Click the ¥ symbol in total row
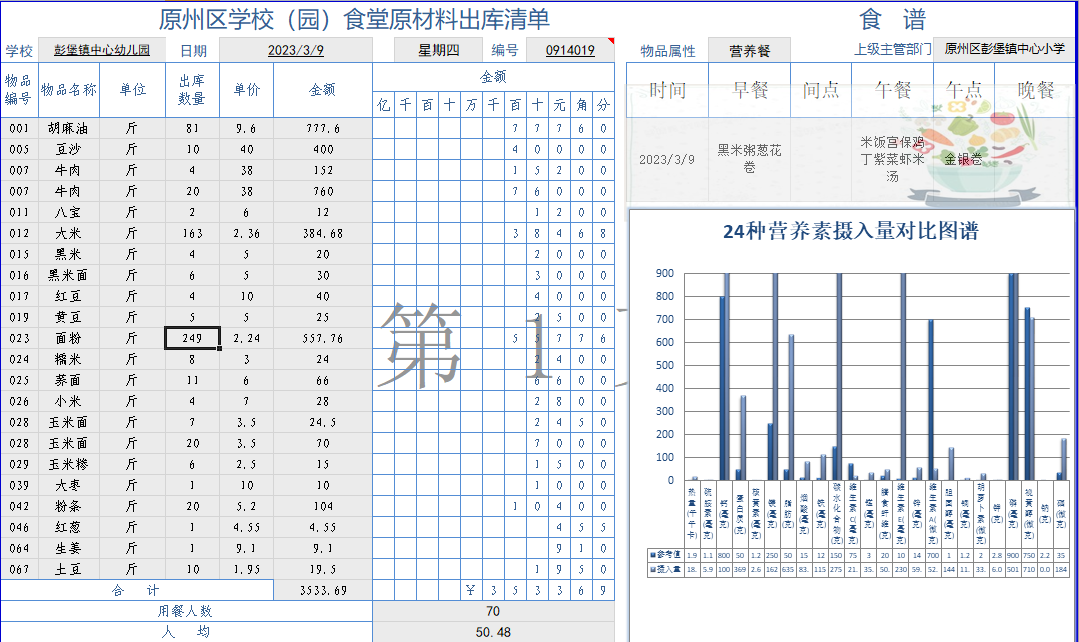 coord(470,591)
